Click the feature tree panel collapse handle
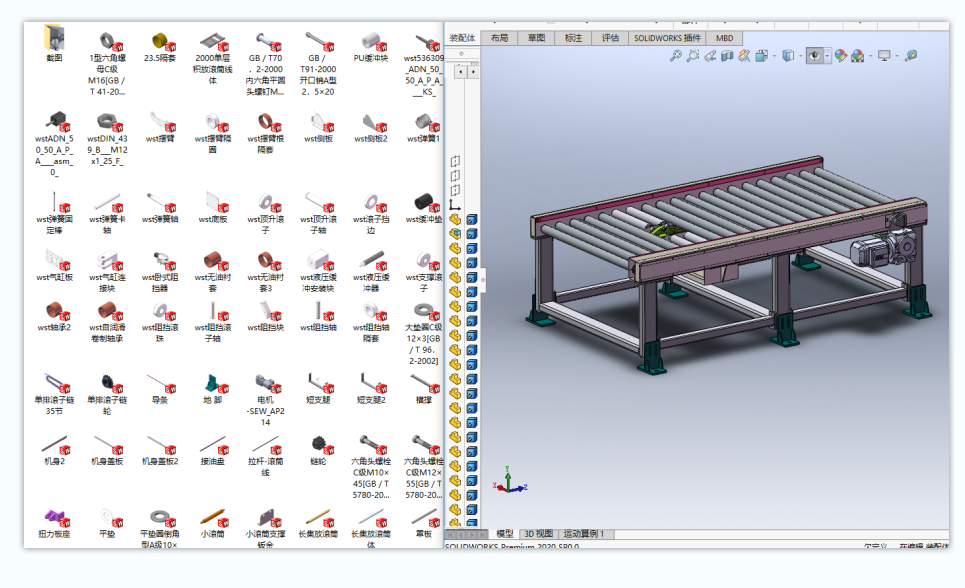The image size is (965, 588). click(x=483, y=280)
